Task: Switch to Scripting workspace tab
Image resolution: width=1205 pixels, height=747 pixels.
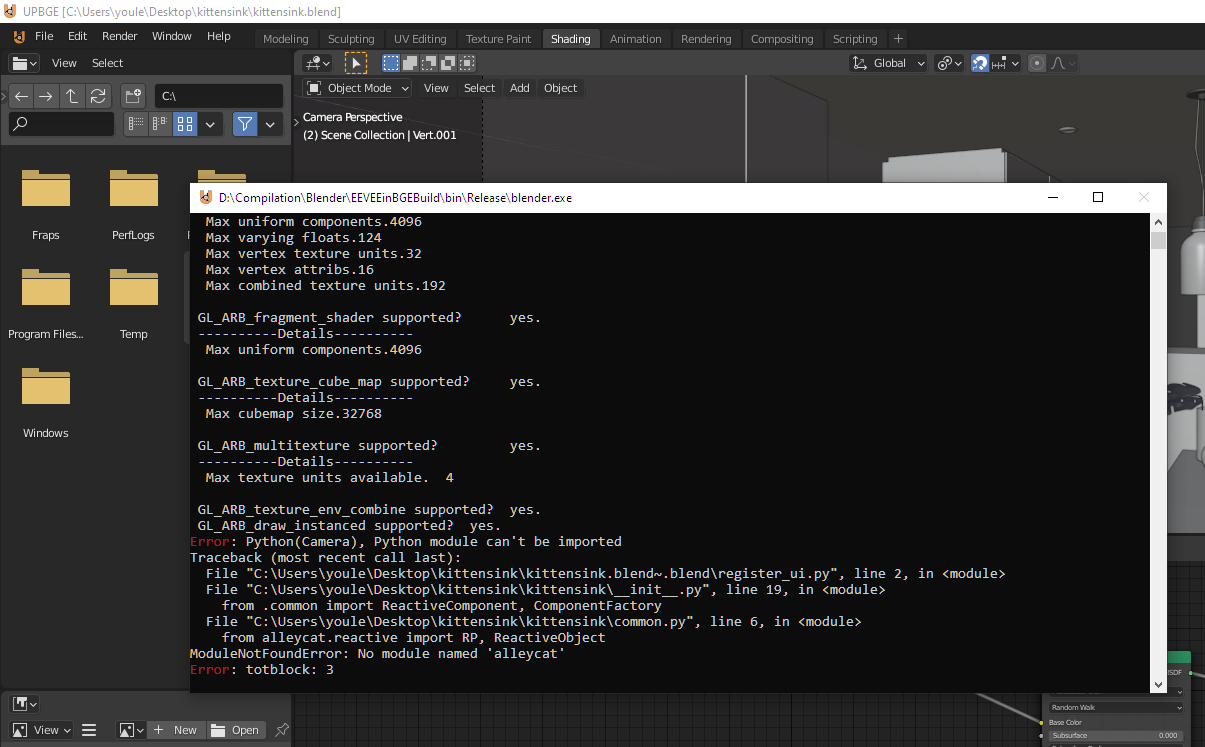Action: pos(855,39)
